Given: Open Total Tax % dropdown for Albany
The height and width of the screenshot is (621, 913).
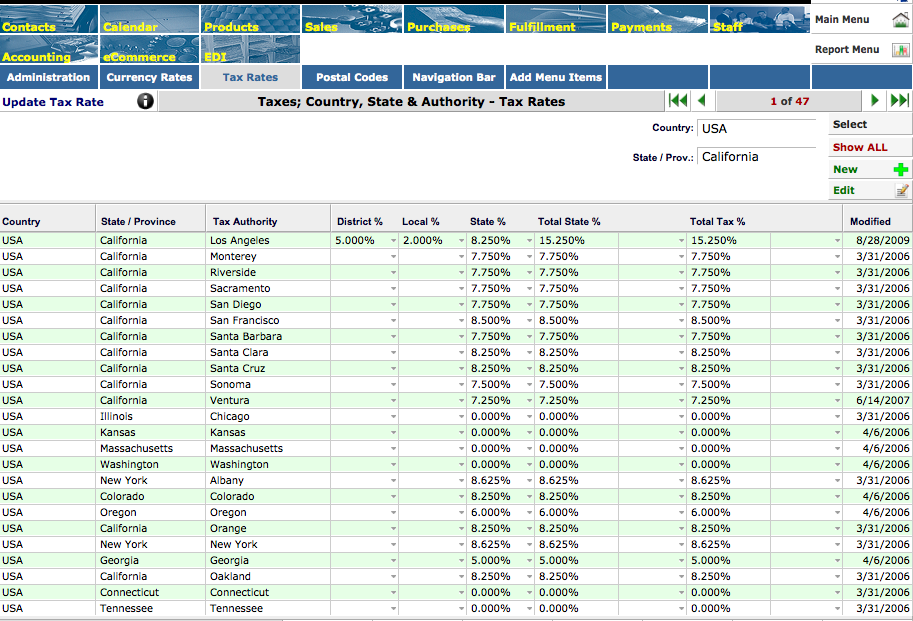Looking at the screenshot, I should pos(837,481).
